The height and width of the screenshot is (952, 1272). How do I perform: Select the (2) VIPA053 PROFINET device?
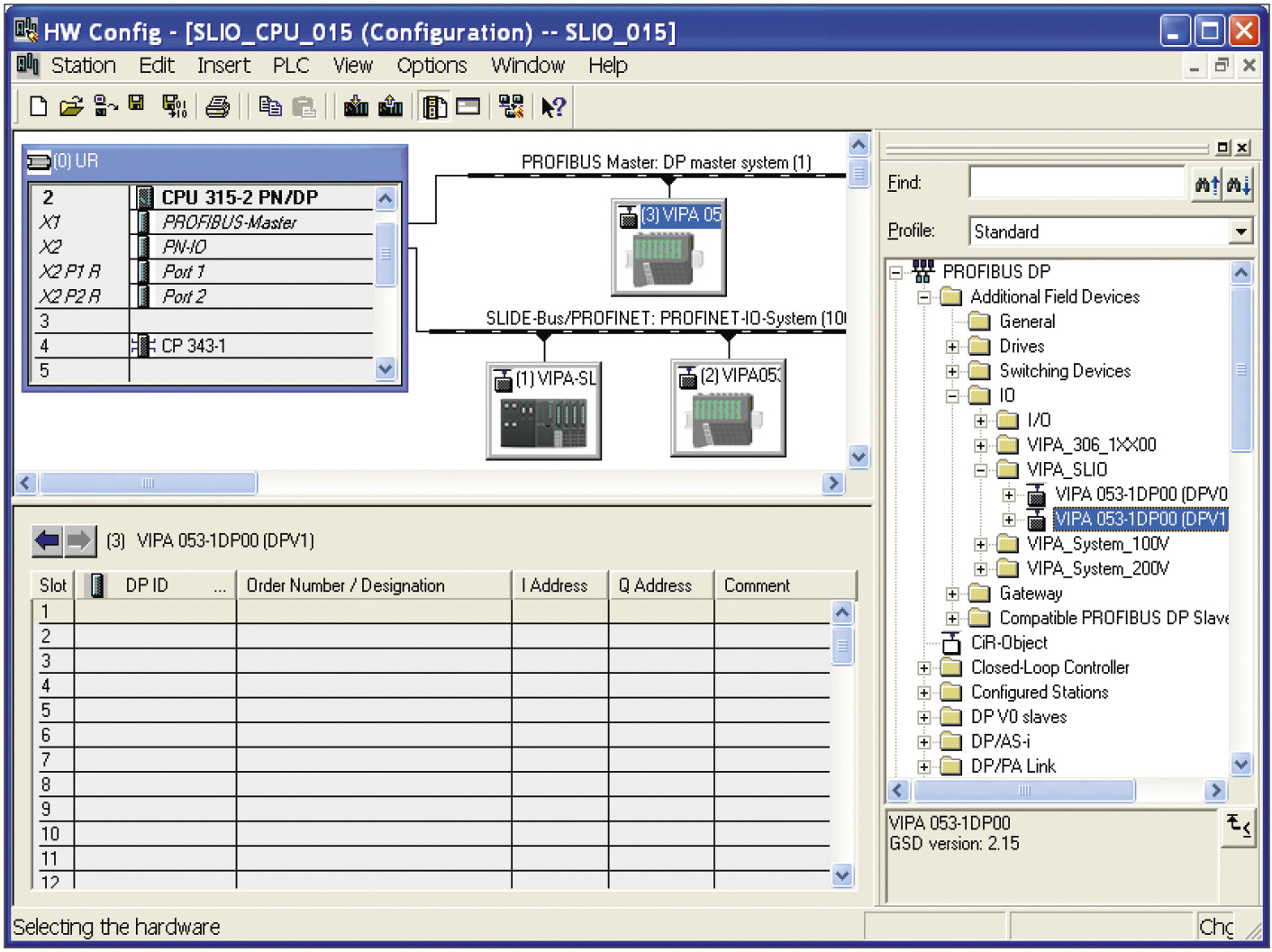point(728,407)
